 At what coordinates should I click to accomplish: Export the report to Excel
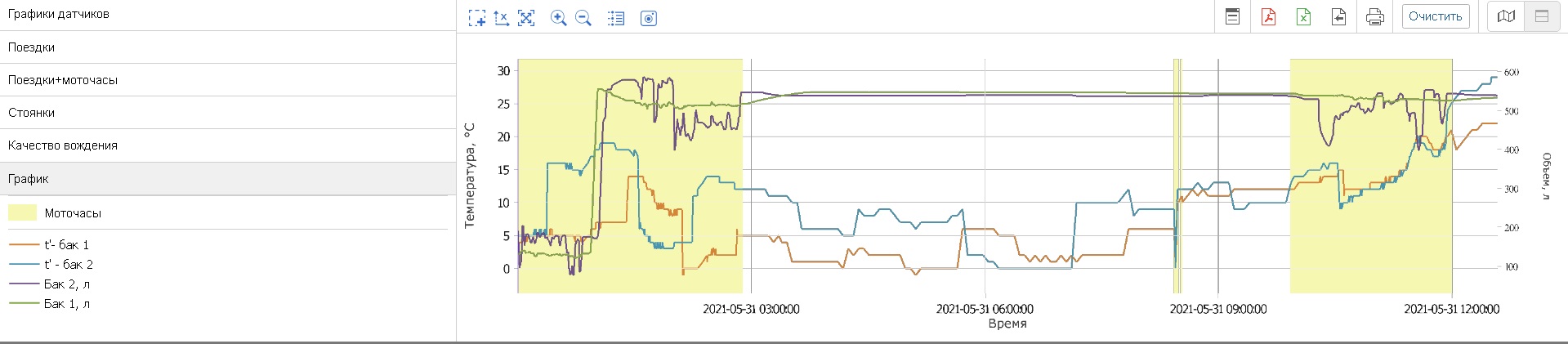pos(1304,16)
